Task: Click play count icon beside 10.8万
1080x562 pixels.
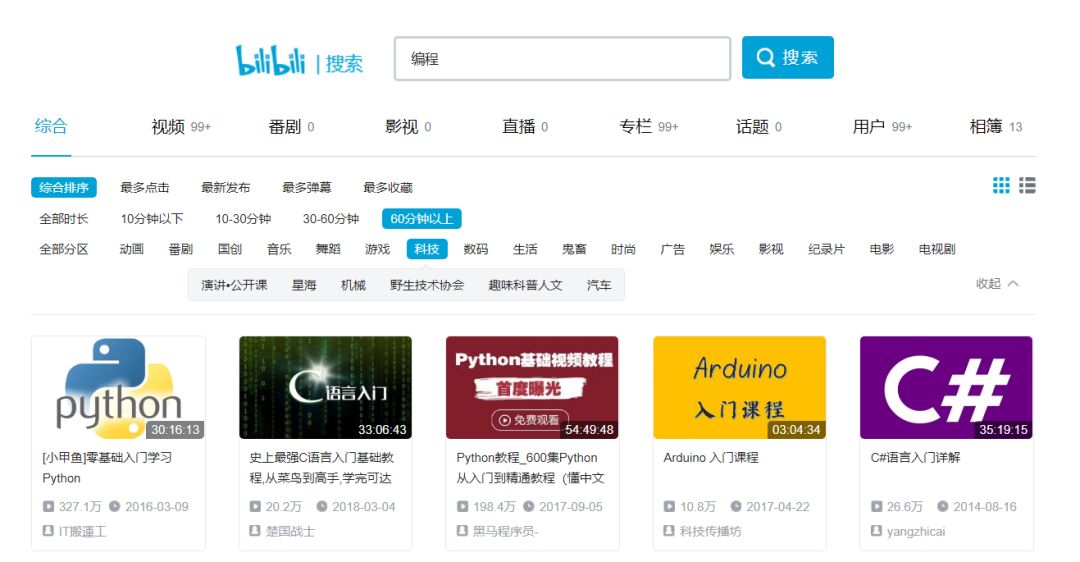Action: 669,506
